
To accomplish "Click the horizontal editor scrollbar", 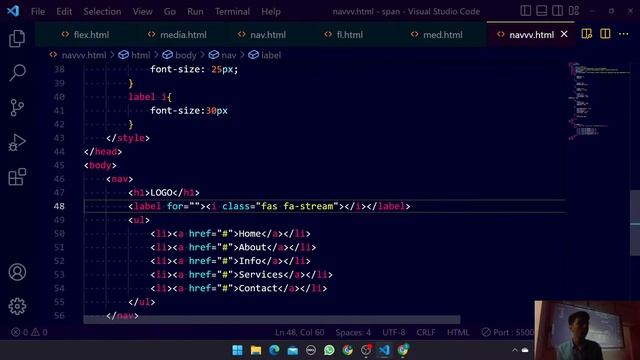I will pos(272,319).
